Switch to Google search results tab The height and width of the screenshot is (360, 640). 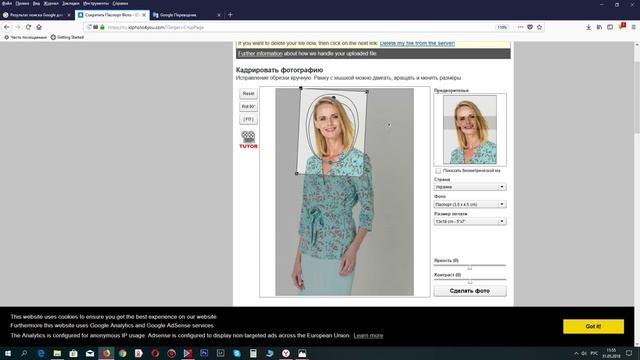tap(36, 15)
